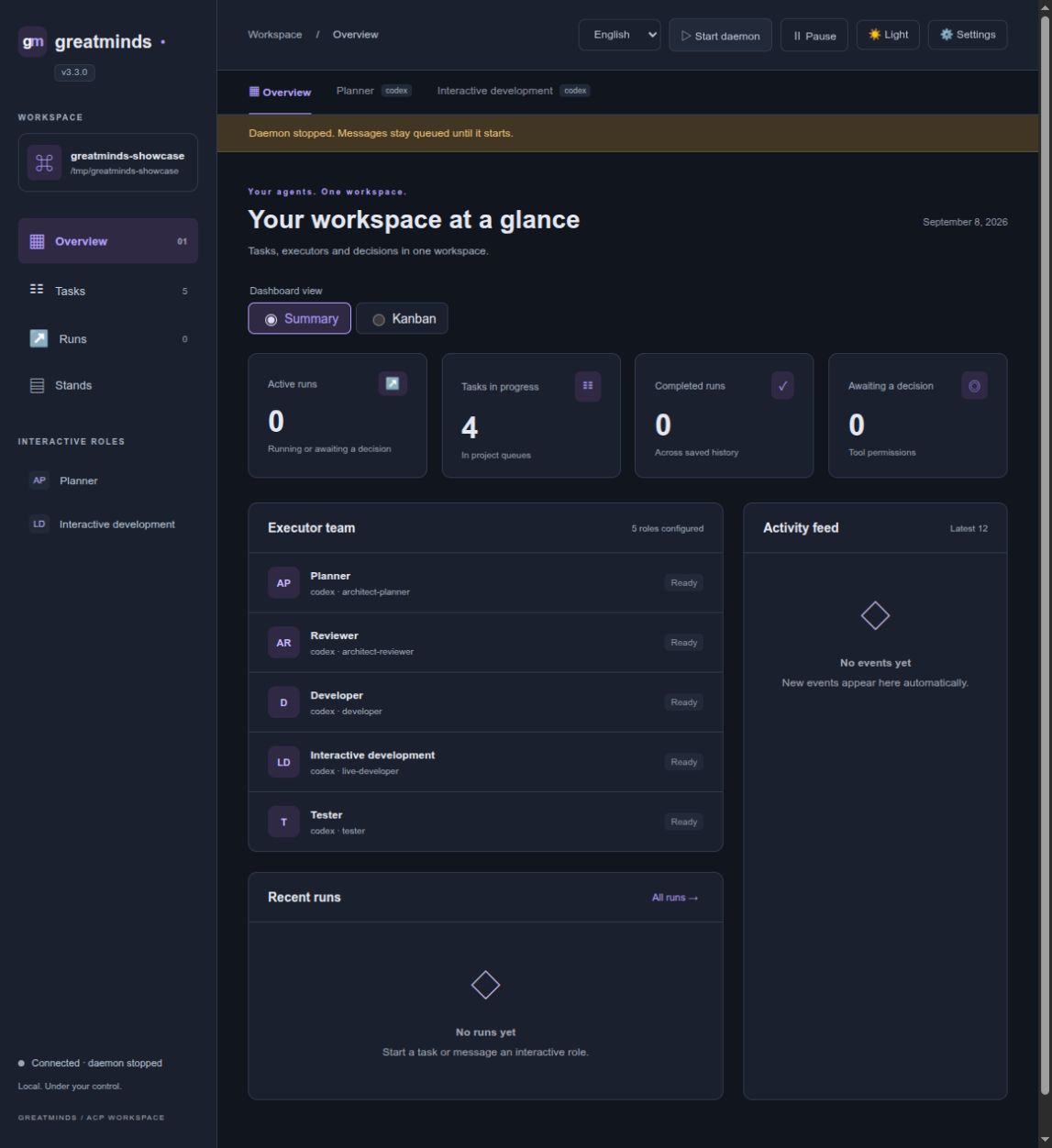Click the AR avatar for Reviewer
The width and height of the screenshot is (1052, 1148).
click(x=283, y=643)
